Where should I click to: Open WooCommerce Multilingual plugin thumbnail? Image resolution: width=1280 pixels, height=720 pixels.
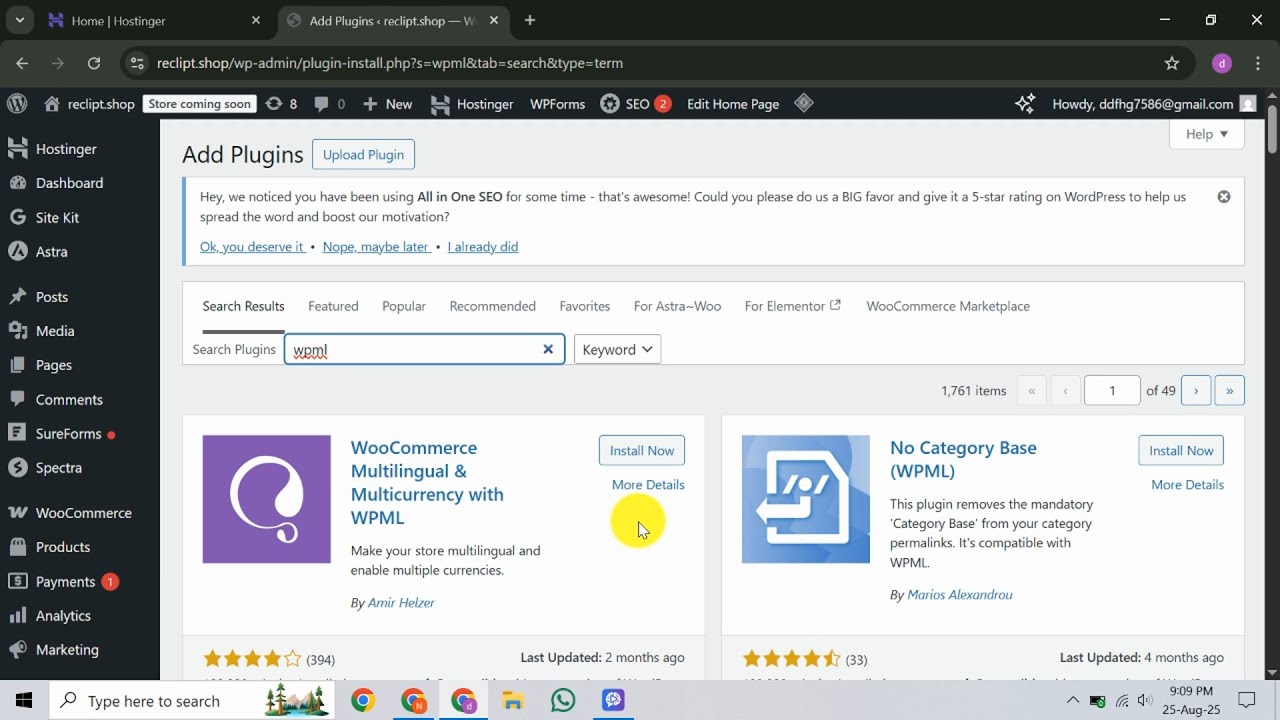click(266, 499)
